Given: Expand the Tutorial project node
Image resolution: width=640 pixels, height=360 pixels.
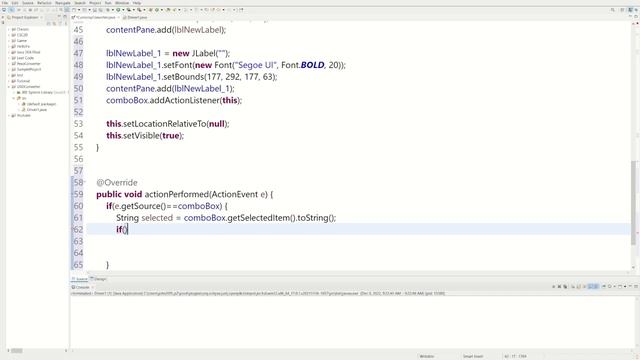Looking at the screenshot, I should point(9,81).
